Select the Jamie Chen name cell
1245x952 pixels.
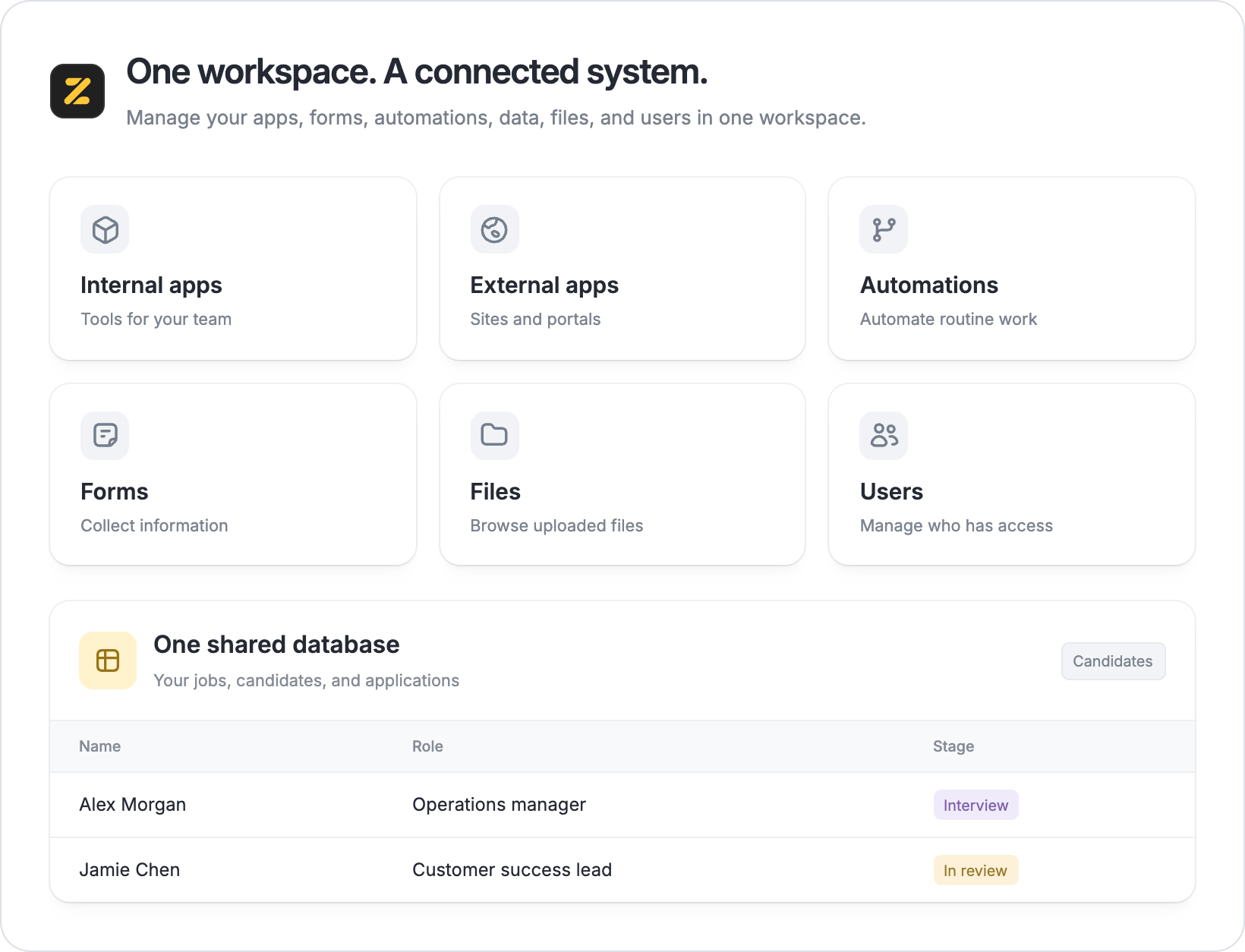tap(130, 870)
